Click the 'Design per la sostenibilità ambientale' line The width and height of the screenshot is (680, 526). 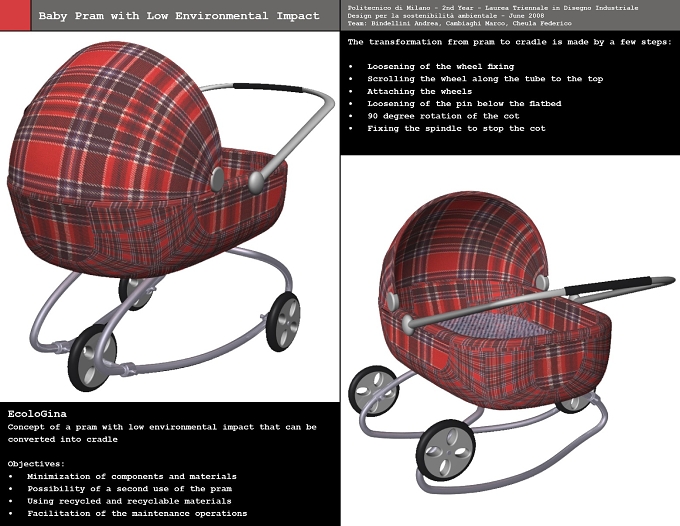[446, 16]
